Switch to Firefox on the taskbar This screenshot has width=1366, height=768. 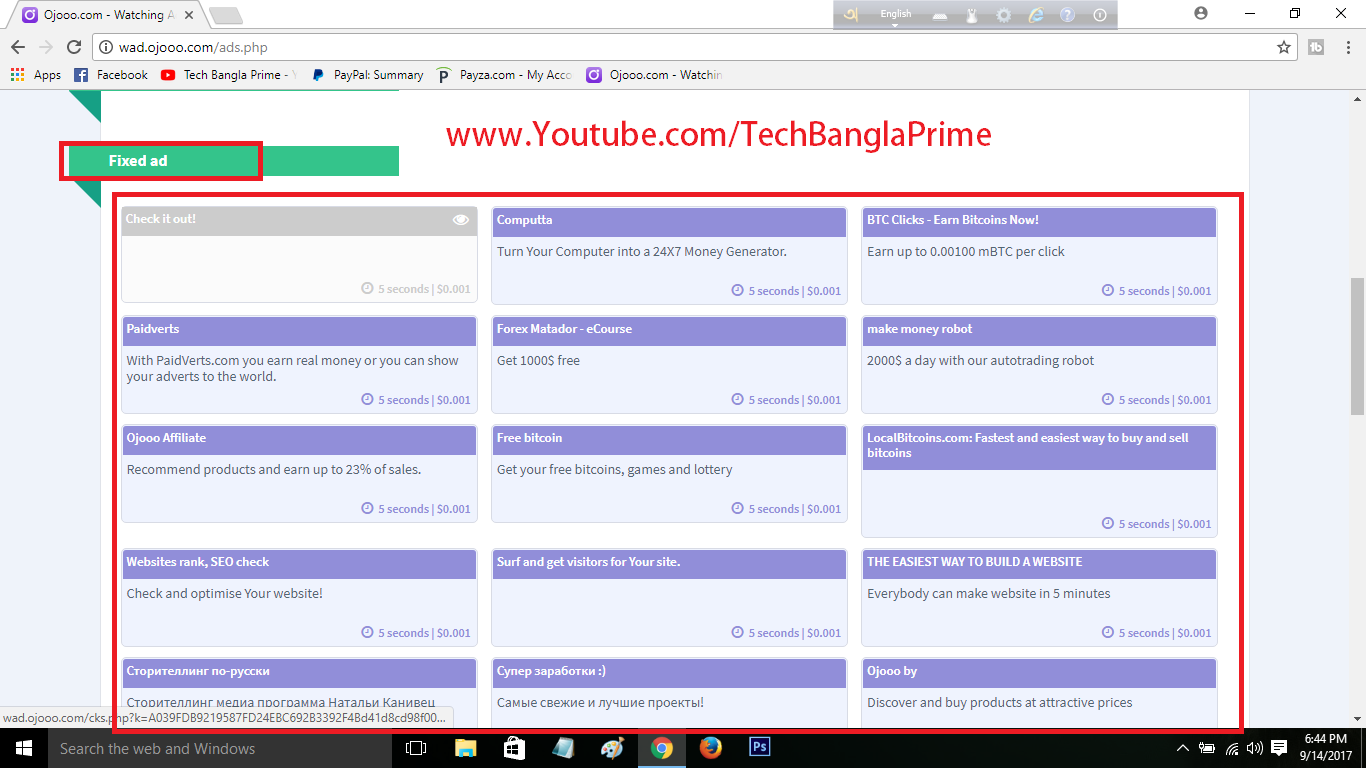point(710,748)
